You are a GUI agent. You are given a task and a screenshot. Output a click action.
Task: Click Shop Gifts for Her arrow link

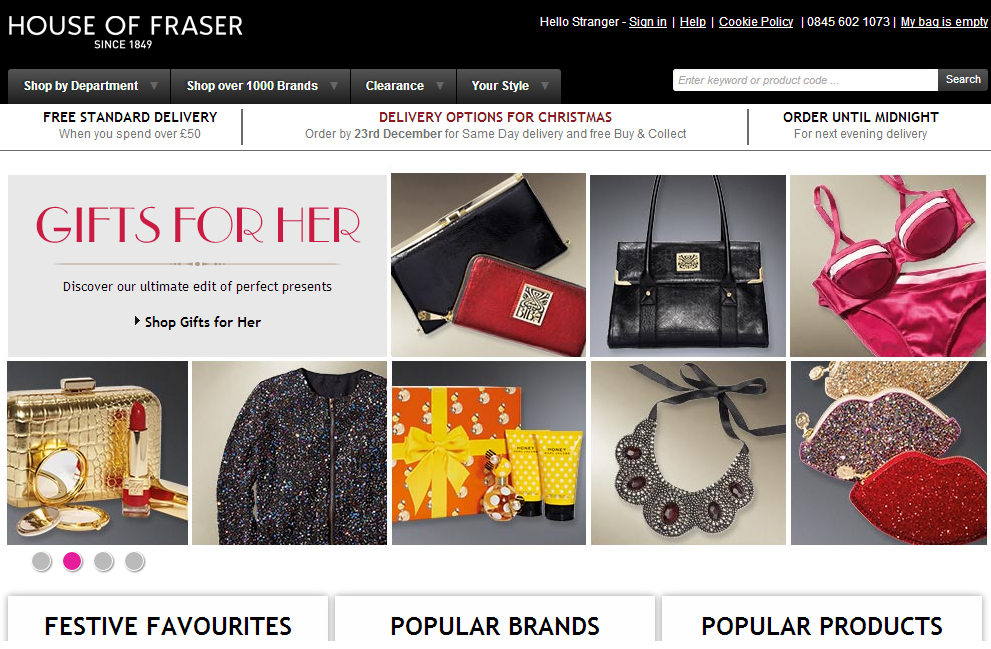point(197,322)
